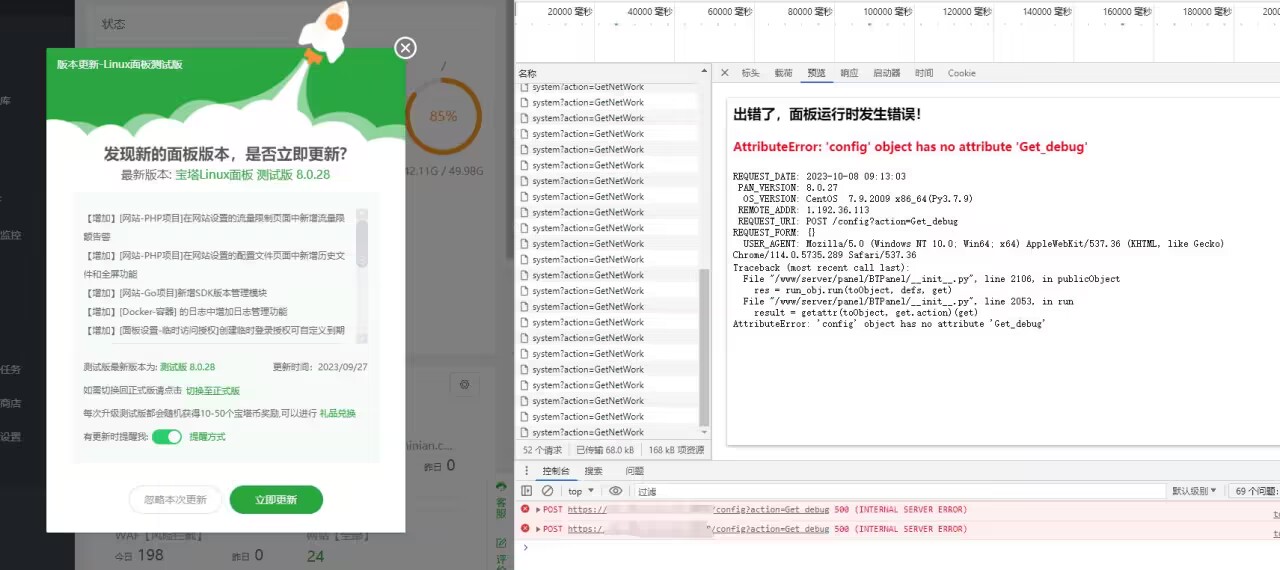Toggle the console sidebar icon
The image size is (1280, 570).
tap(527, 491)
